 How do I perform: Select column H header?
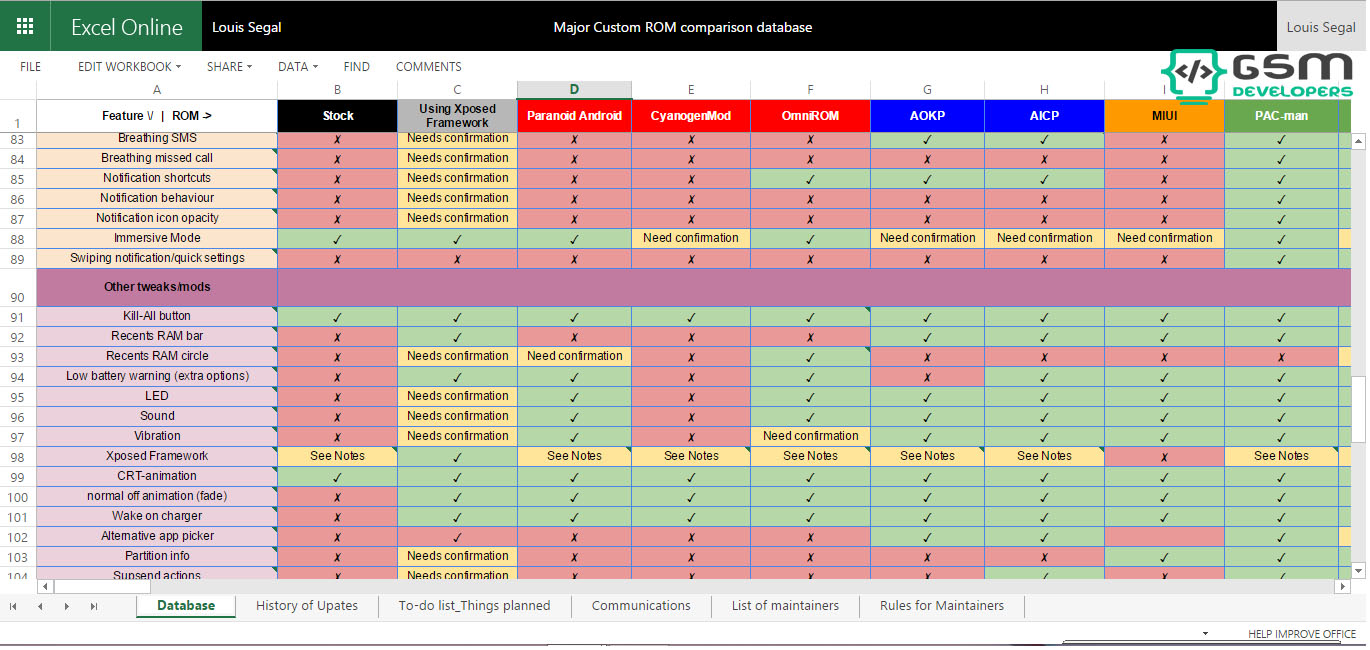pos(1044,90)
